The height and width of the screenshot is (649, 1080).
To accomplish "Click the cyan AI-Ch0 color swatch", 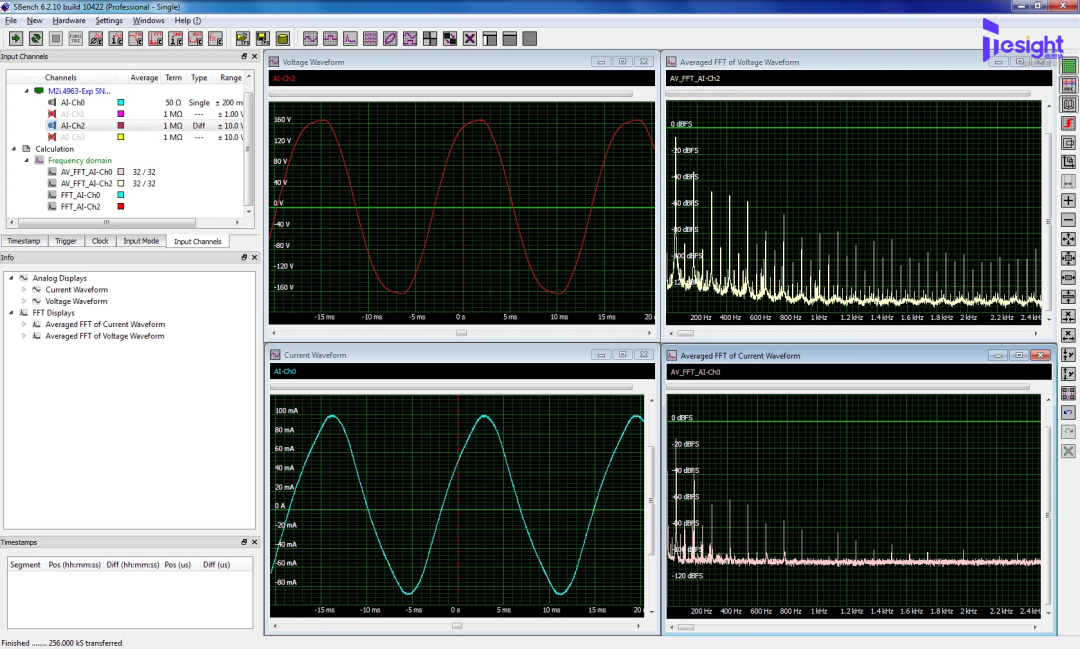I will [121, 103].
